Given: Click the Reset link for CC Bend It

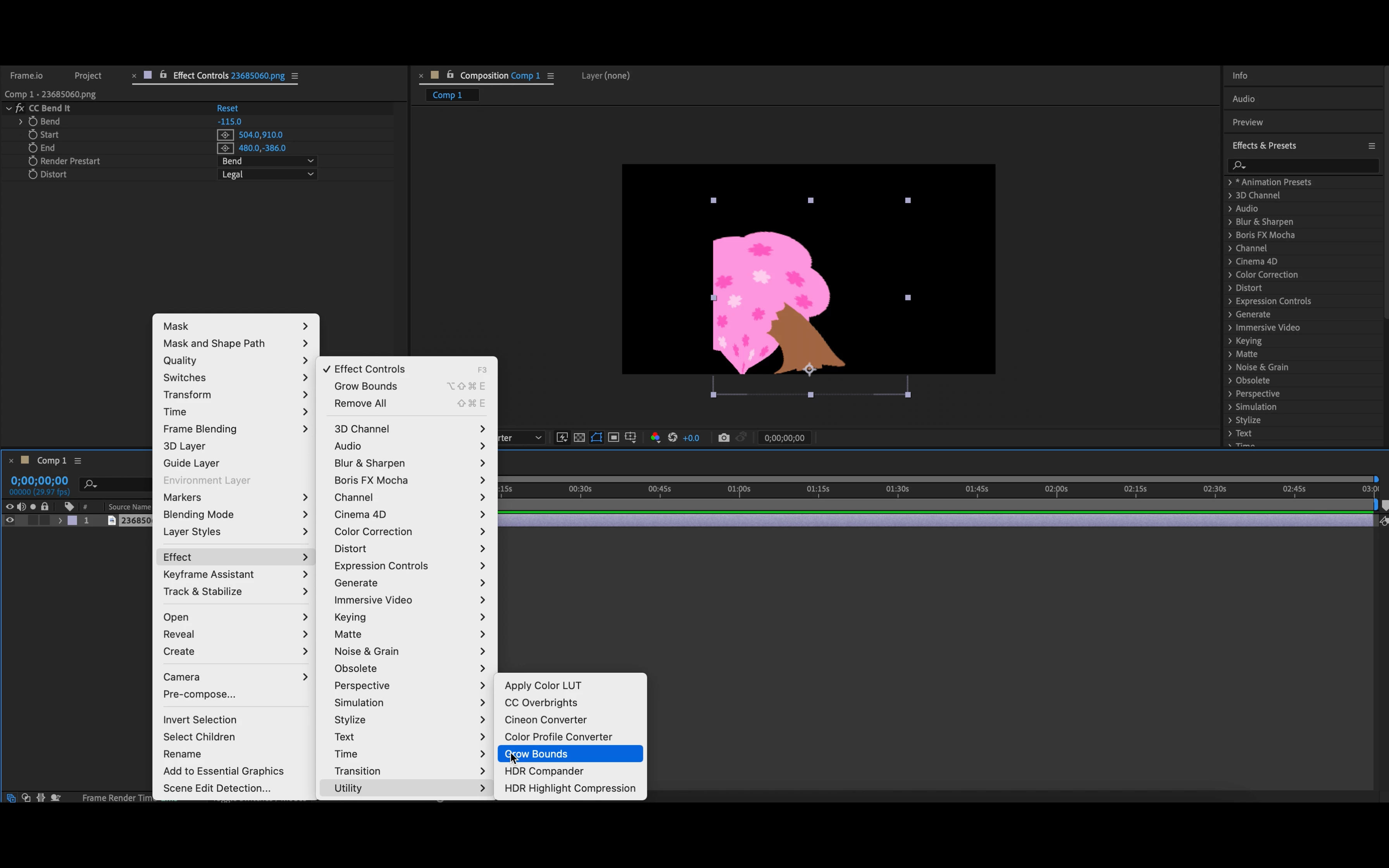Looking at the screenshot, I should click(227, 108).
